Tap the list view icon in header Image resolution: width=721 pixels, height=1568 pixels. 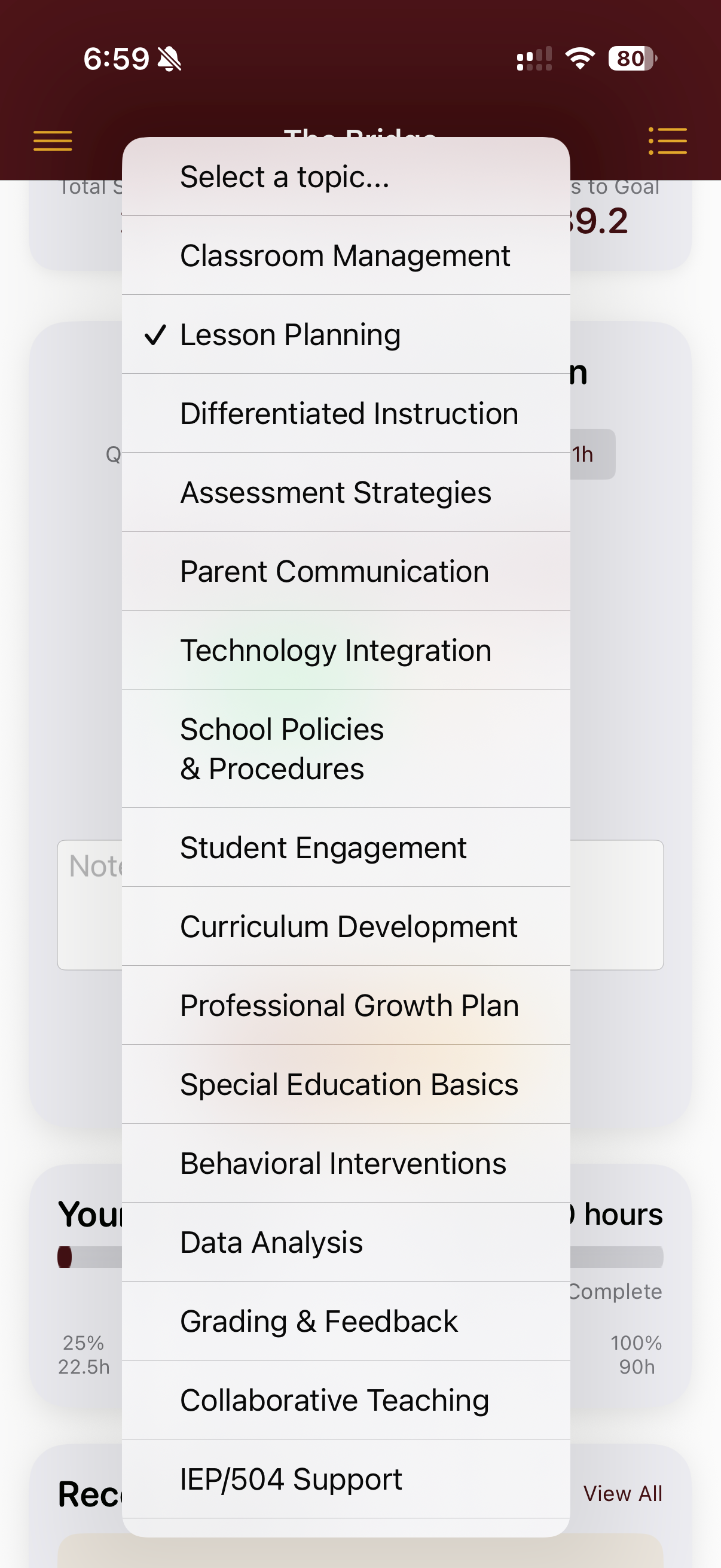667,141
